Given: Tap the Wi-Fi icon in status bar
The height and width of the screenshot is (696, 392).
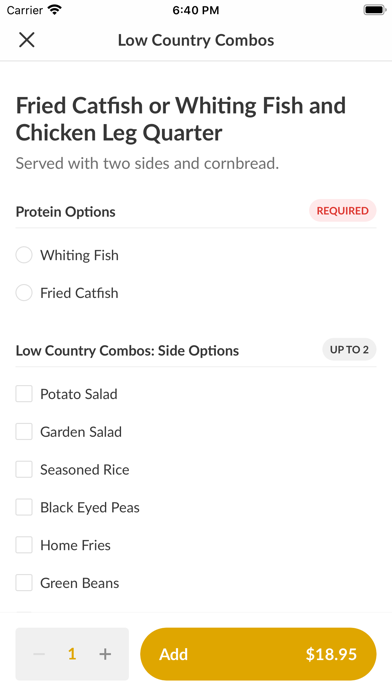Looking at the screenshot, I should (55, 10).
